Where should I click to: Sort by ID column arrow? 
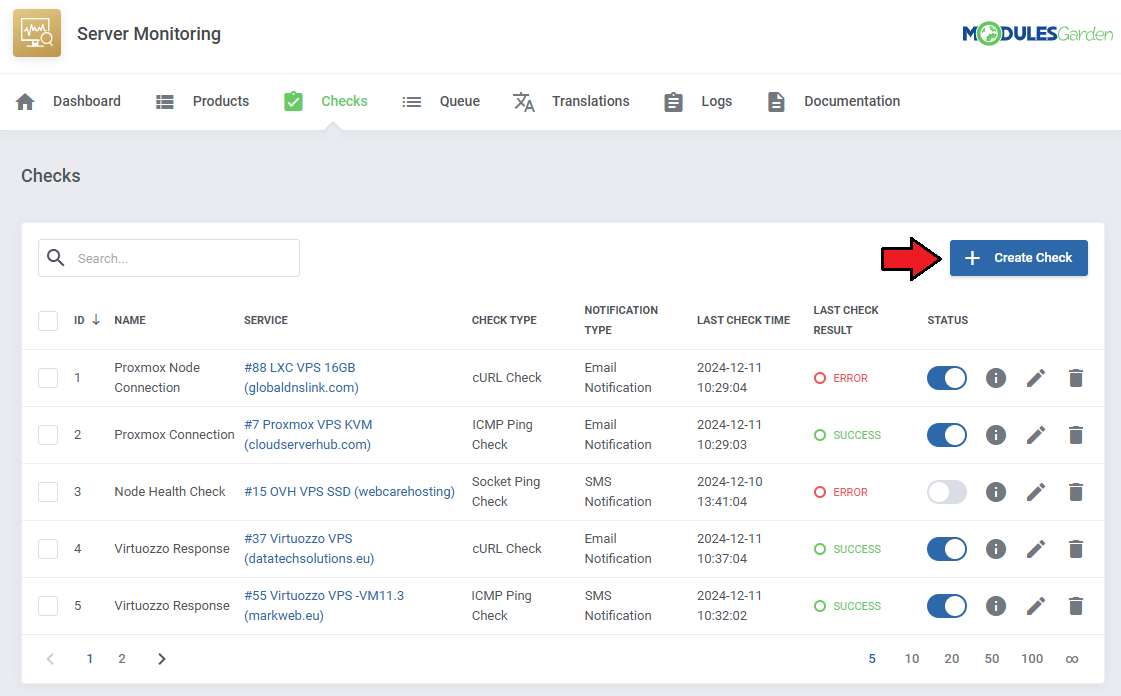click(x=96, y=320)
